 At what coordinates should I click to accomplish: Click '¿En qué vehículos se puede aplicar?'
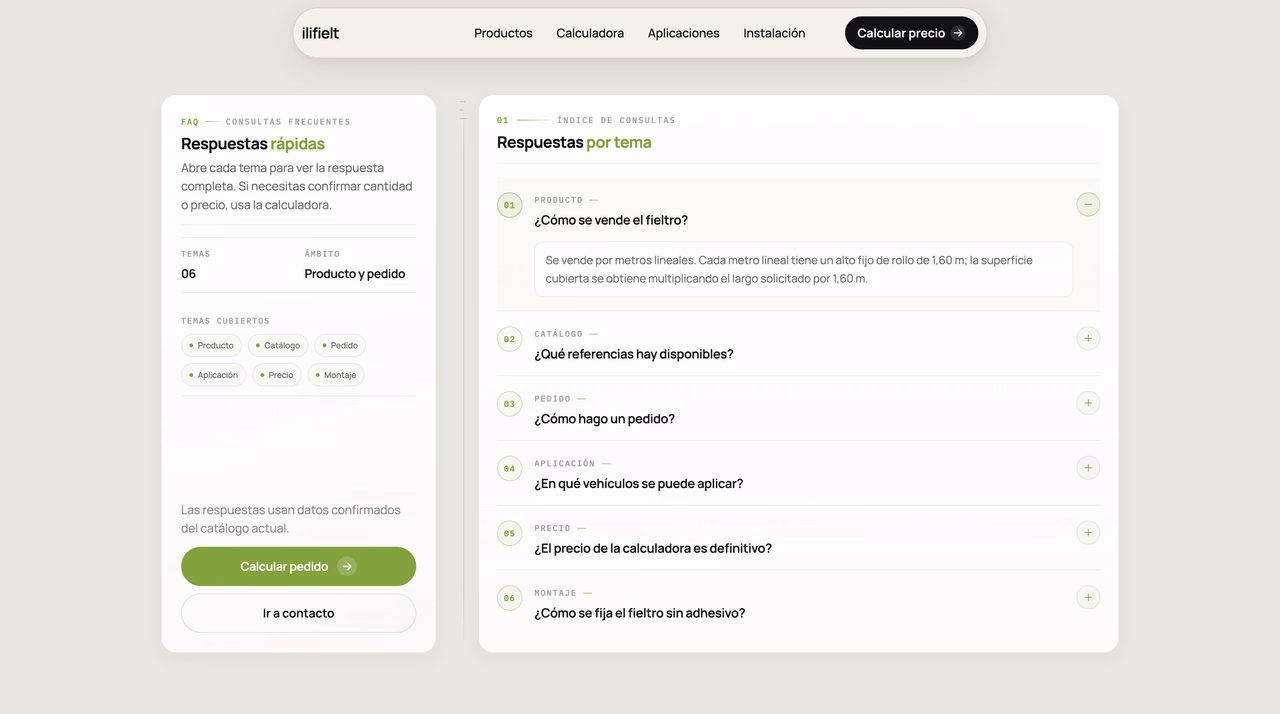(x=639, y=484)
